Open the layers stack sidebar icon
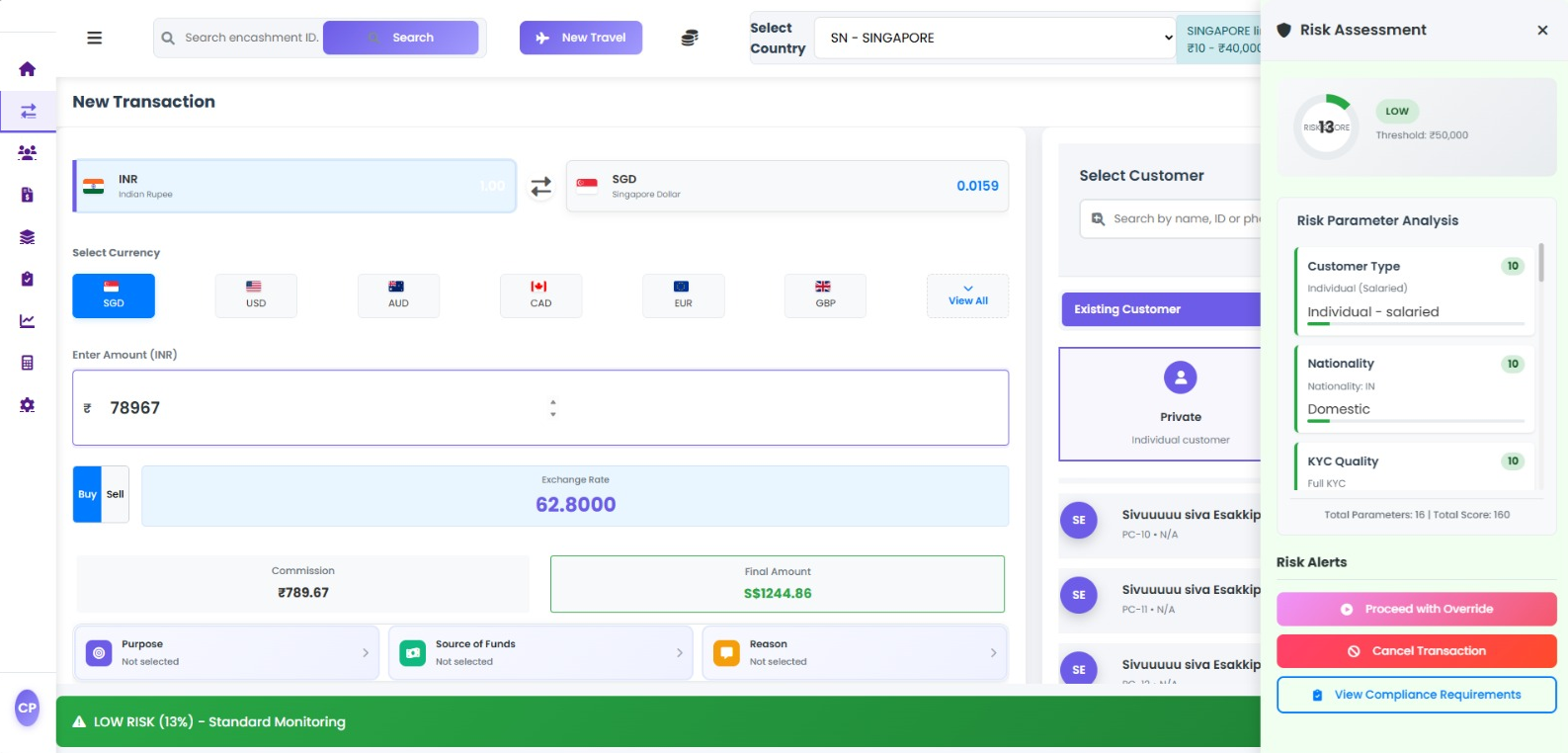The height and width of the screenshot is (753, 1568). (x=28, y=237)
